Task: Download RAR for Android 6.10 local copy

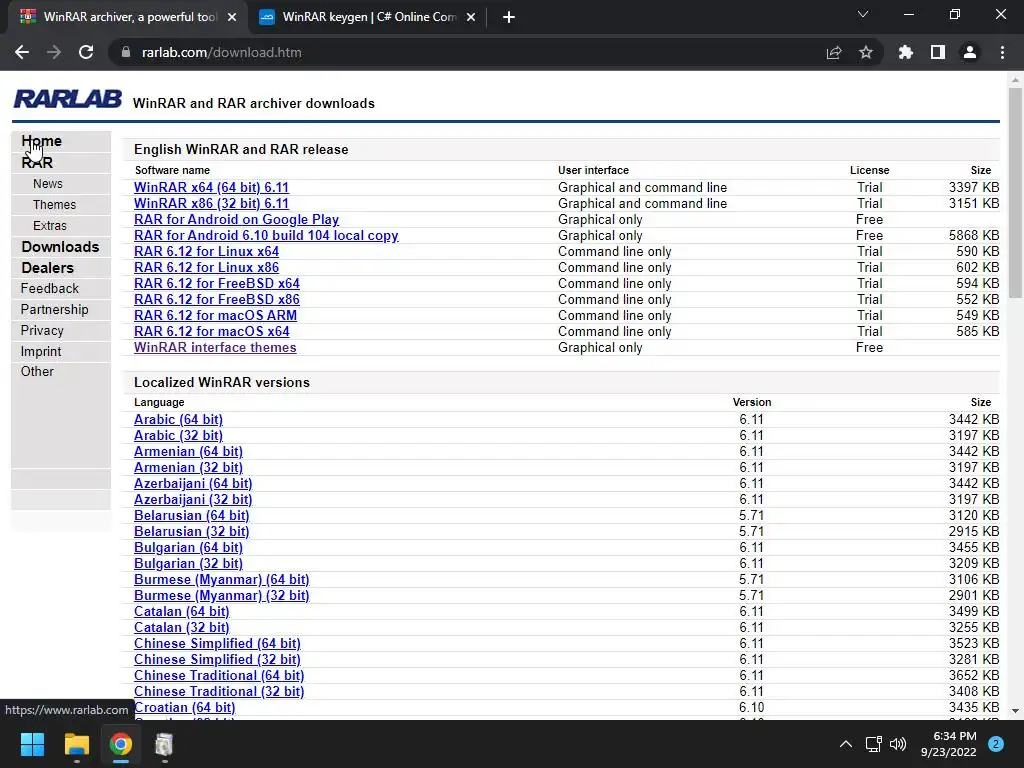Action: [266, 235]
